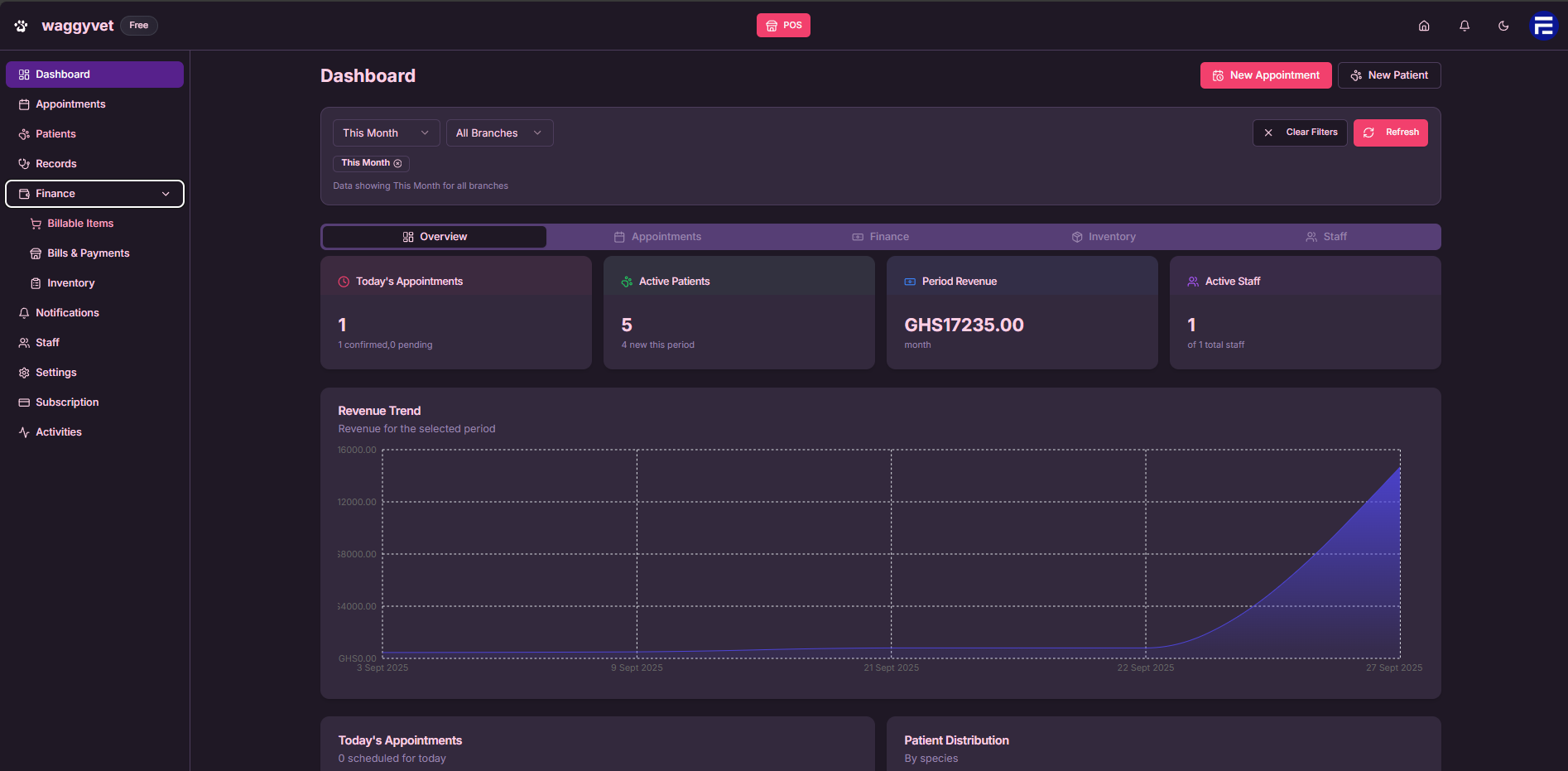Image resolution: width=1568 pixels, height=771 pixels.
Task: Collapse the Finance section in sidebar
Action: tap(165, 193)
